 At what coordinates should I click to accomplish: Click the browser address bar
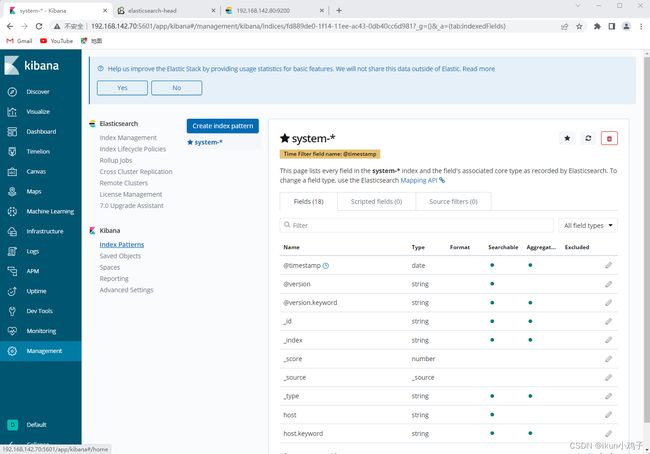(298, 27)
